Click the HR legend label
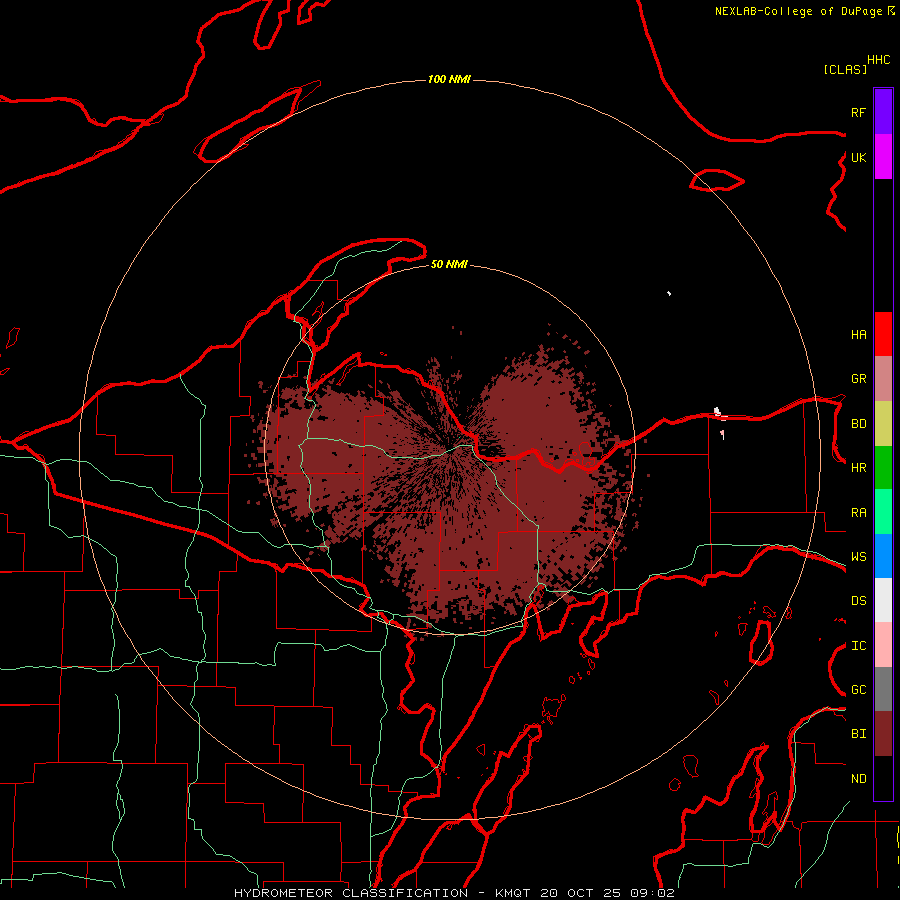The height and width of the screenshot is (900, 900). click(858, 468)
